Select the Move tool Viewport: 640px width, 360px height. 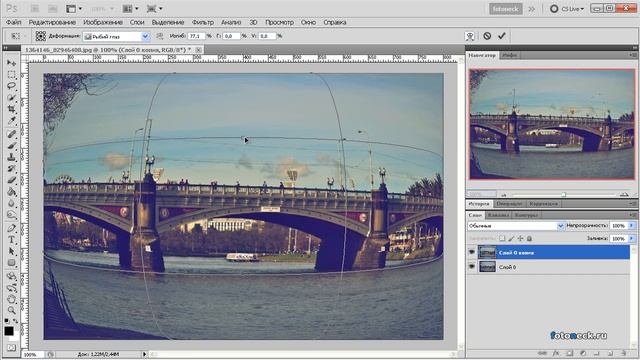[x=11, y=63]
